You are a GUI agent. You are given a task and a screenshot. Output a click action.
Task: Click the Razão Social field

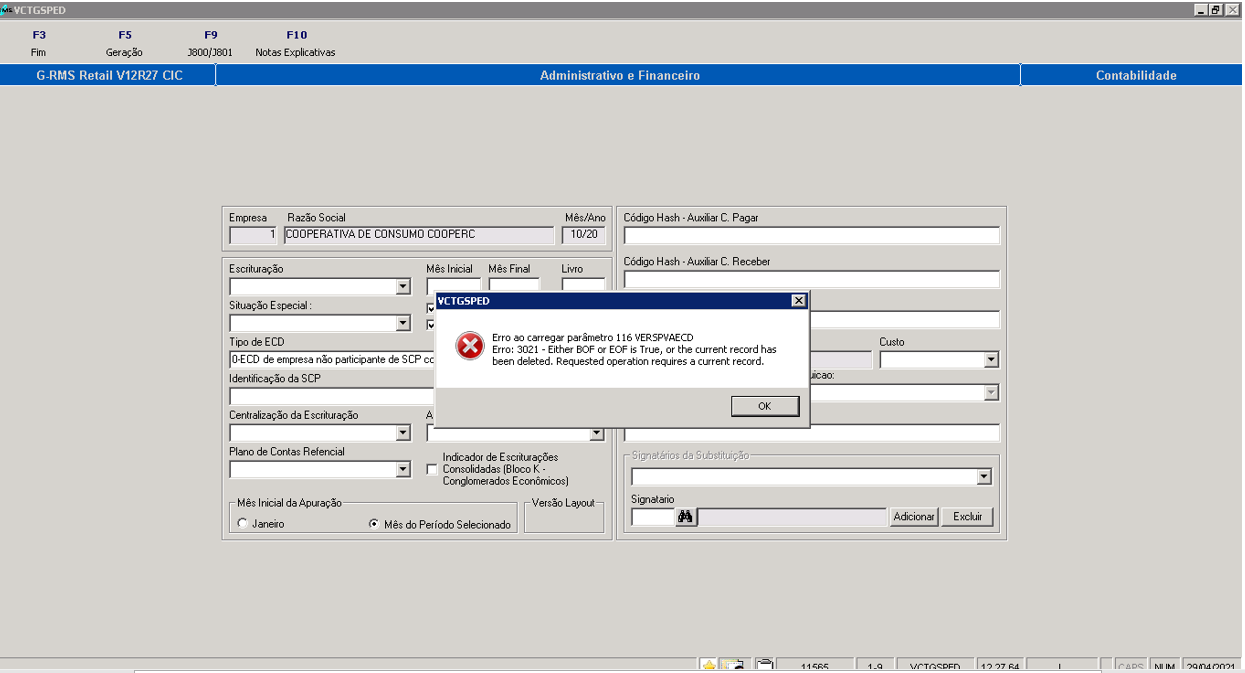[419, 236]
